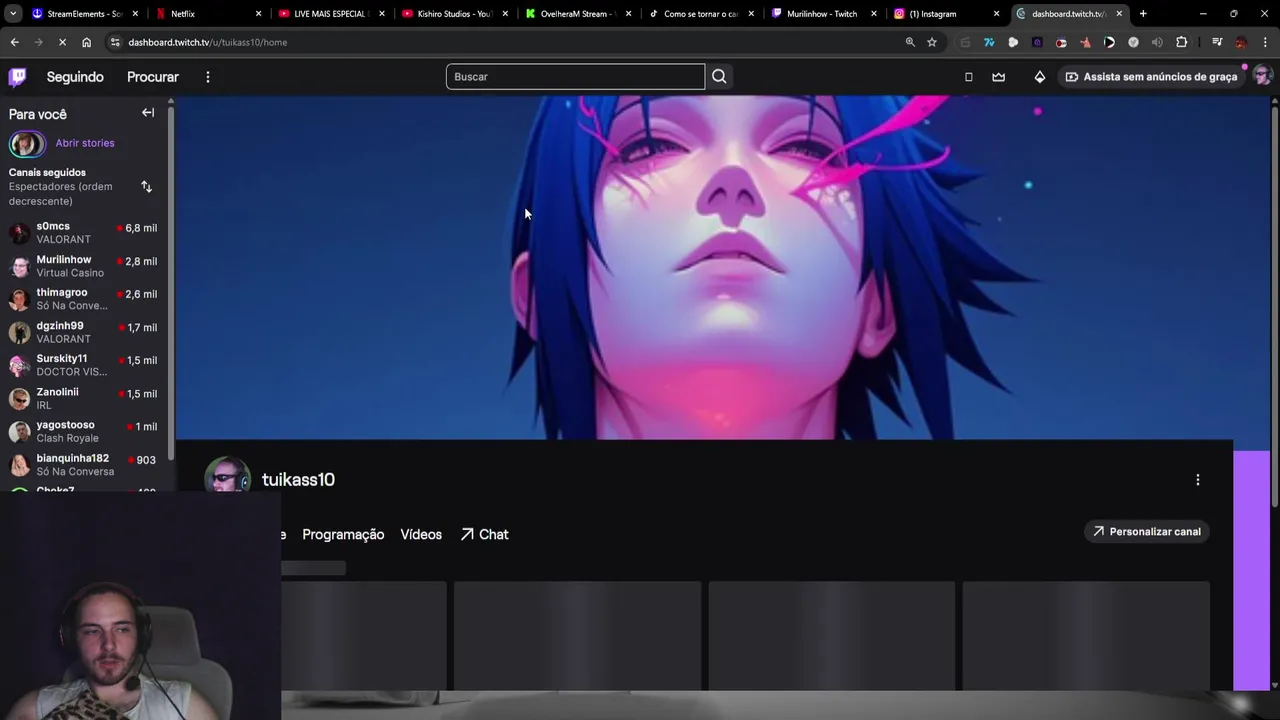
Task: Open Surskity11 channel in sidebar
Action: 85,365
